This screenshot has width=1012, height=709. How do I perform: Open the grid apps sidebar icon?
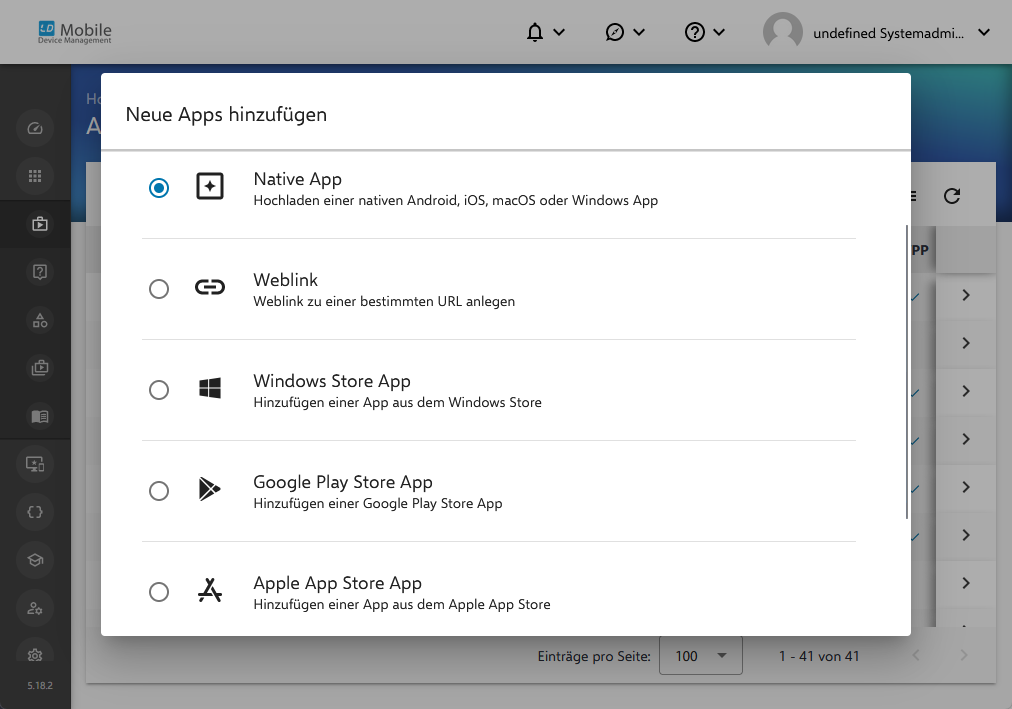(x=35, y=176)
